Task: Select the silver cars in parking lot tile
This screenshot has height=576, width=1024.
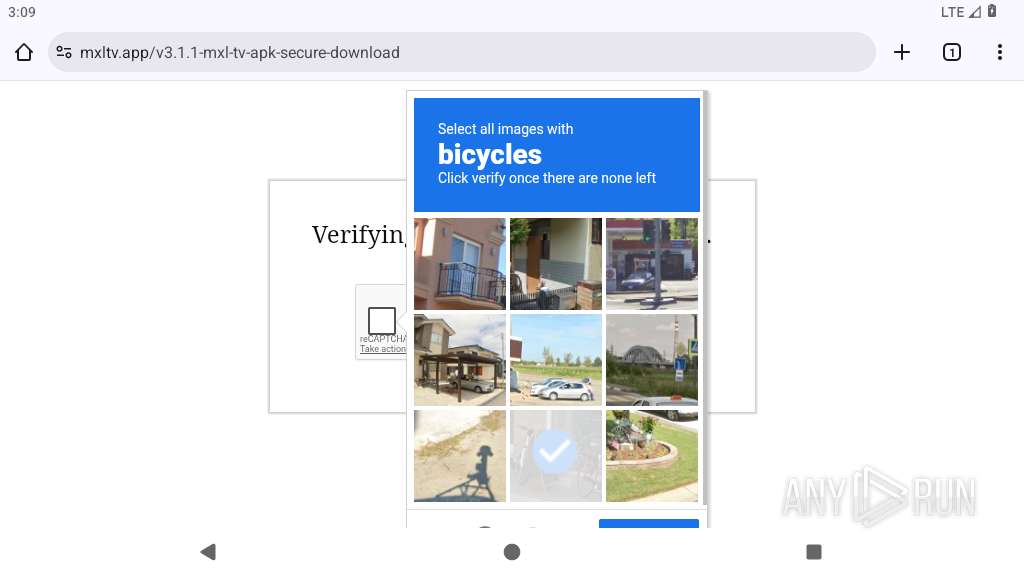Action: click(x=556, y=360)
